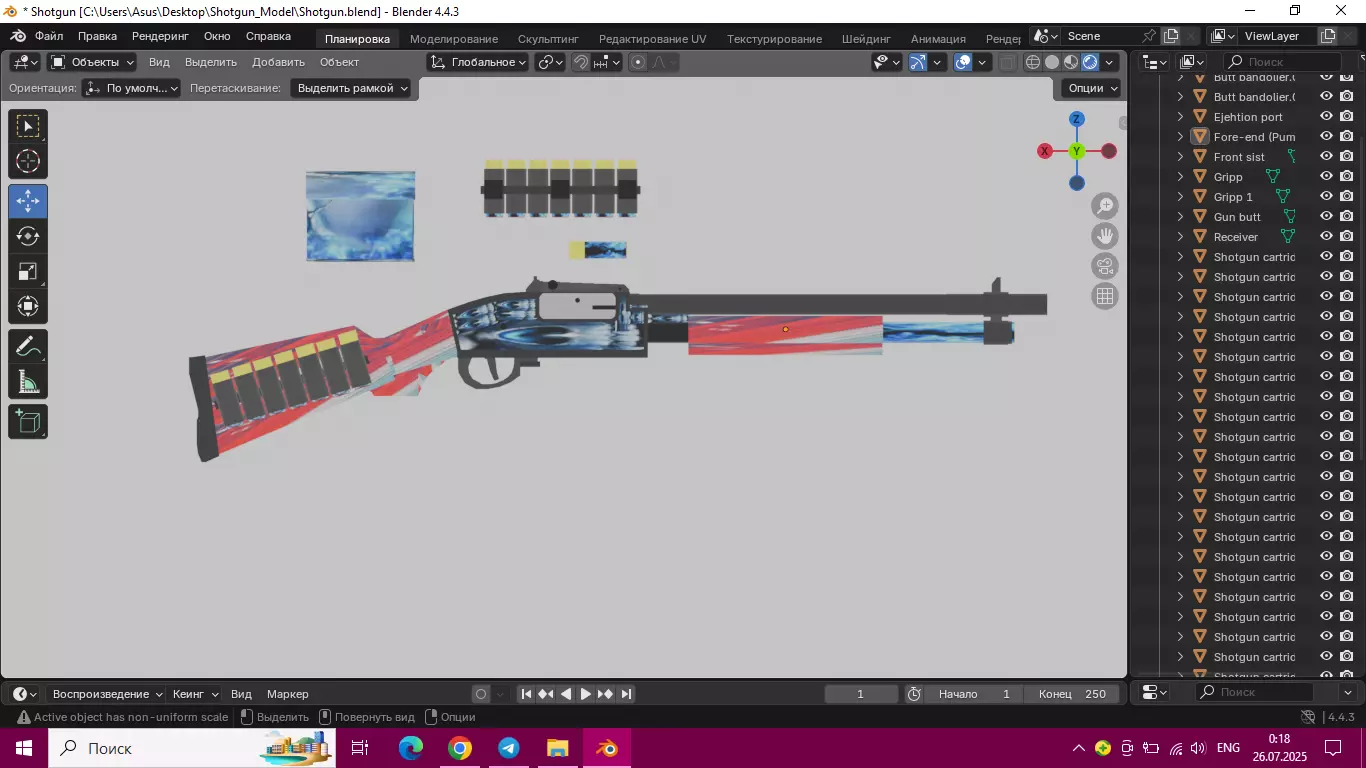Open the Blender logo menu
Screen dimensions: 1366x768
(18, 36)
